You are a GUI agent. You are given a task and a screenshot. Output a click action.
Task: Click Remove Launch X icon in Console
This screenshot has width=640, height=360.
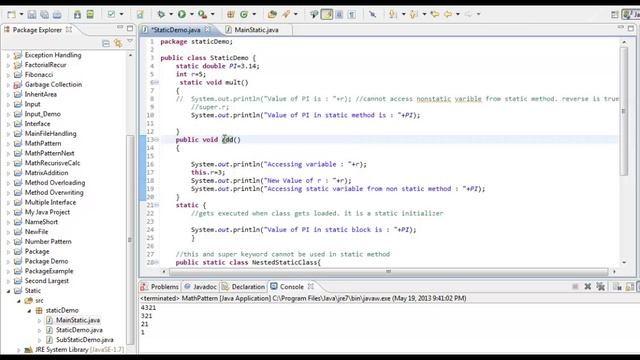[x=588, y=287]
